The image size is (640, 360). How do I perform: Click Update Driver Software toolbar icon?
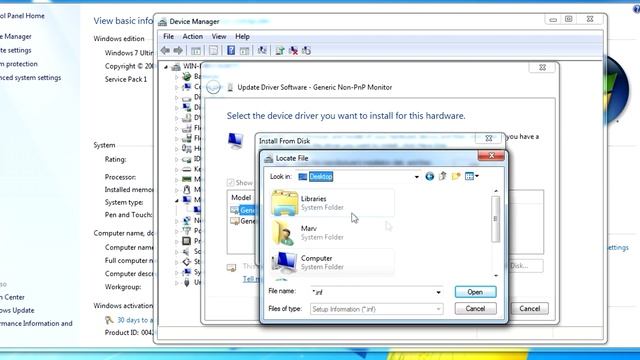[x=280, y=51]
